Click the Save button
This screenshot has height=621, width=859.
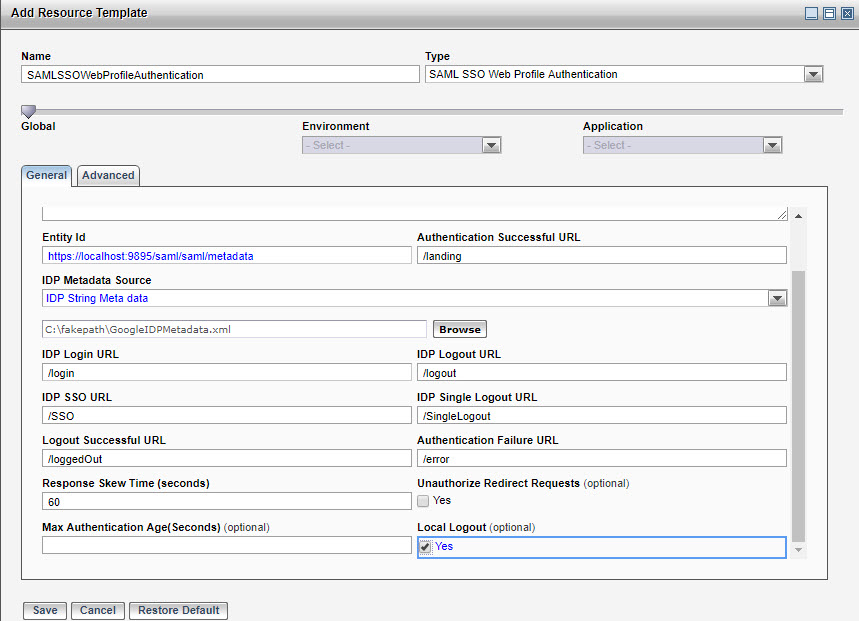45,610
